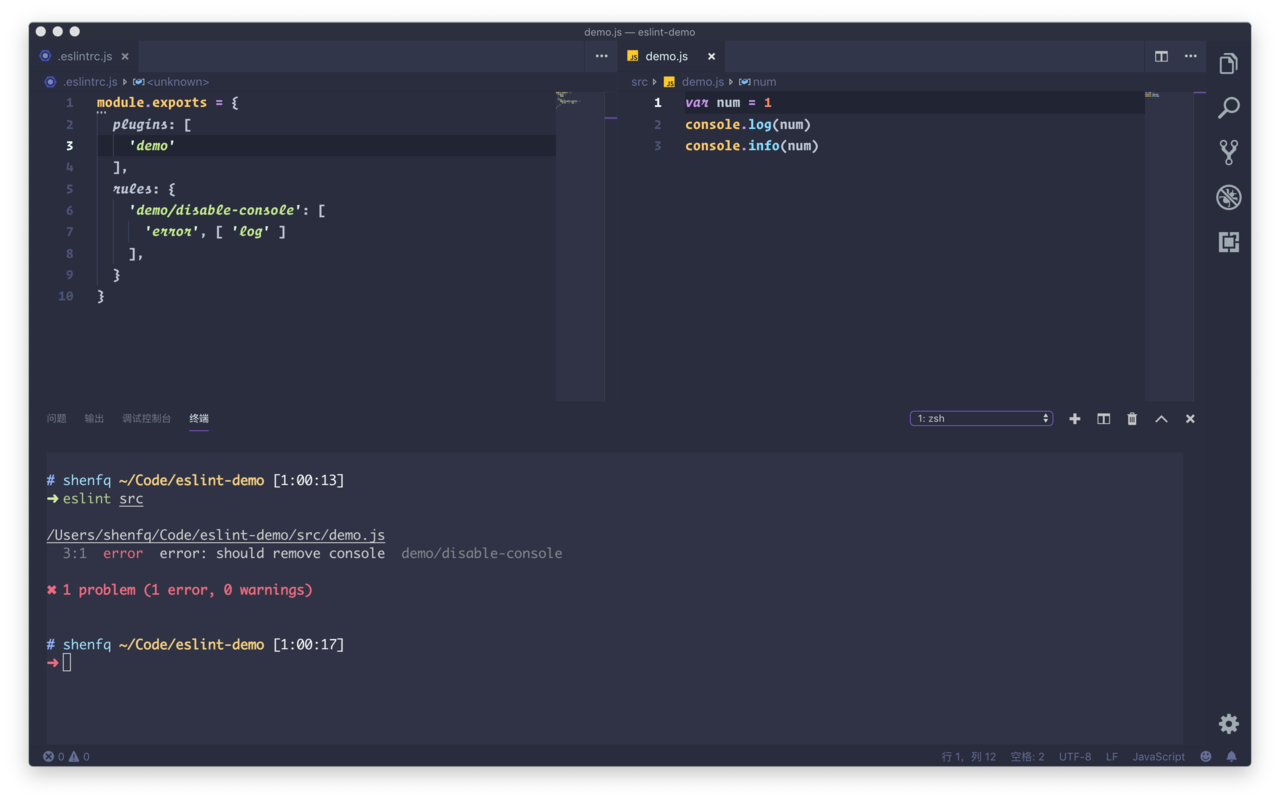The width and height of the screenshot is (1280, 802).
Task: Click line number 3 in .eslintrc.js gutter
Action: (69, 146)
